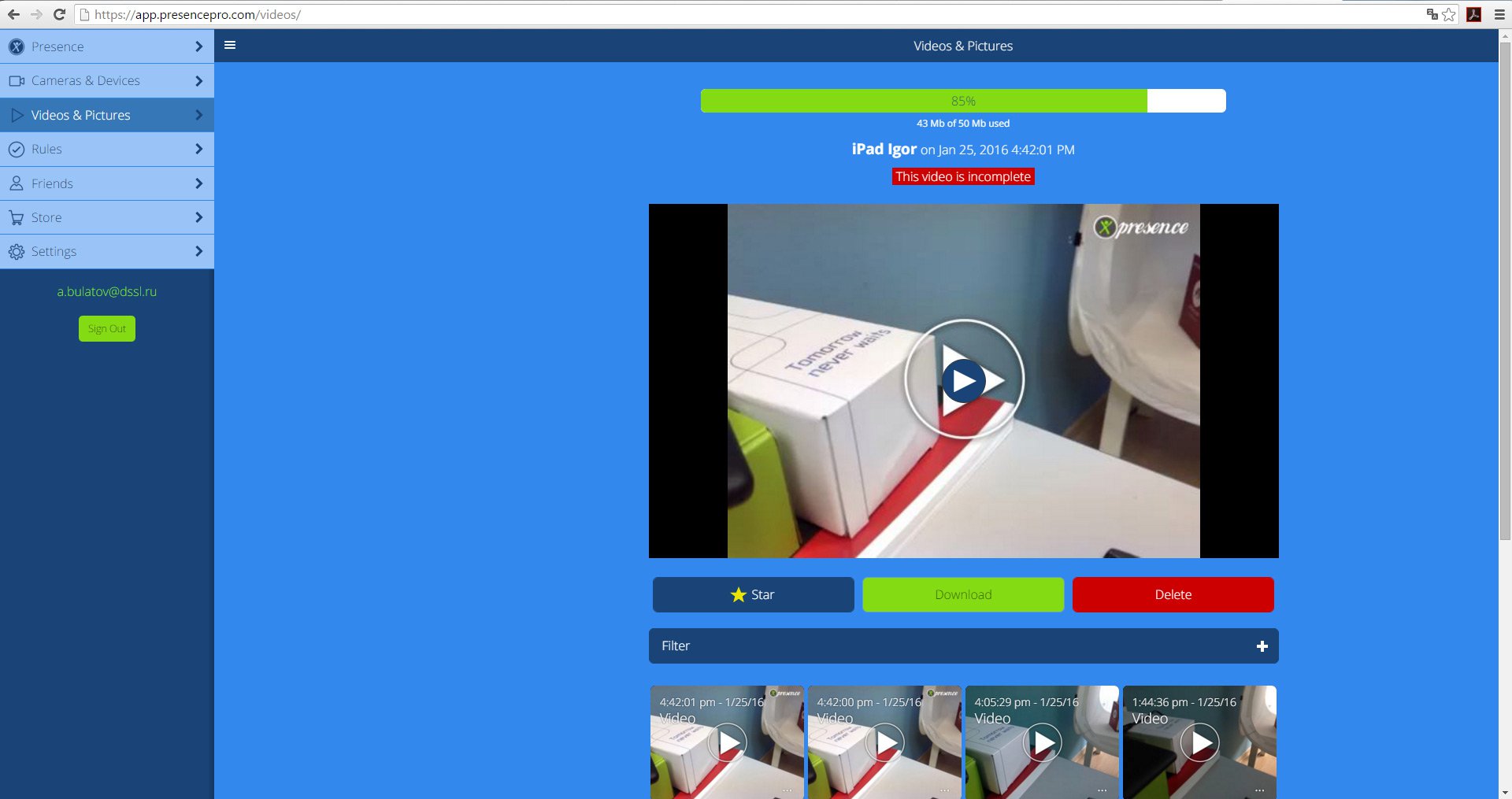Open the 4:05:29 pm video thumbnail
1512x799 pixels.
coord(1041,742)
